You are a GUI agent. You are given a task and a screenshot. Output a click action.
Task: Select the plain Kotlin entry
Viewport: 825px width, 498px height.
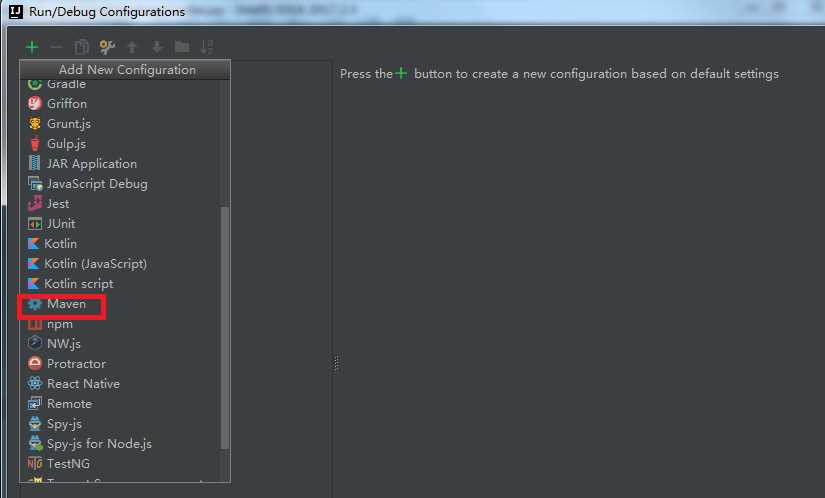[x=61, y=243]
